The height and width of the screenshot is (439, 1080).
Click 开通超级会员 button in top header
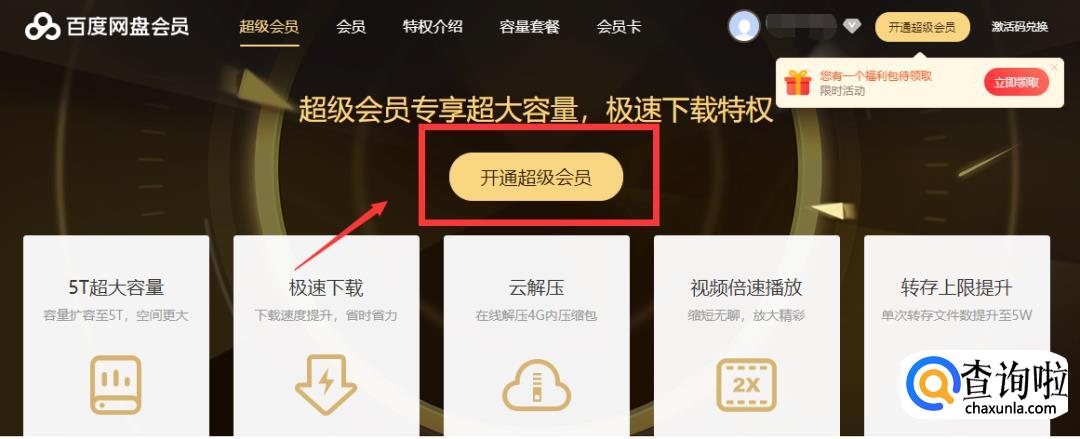[x=922, y=28]
